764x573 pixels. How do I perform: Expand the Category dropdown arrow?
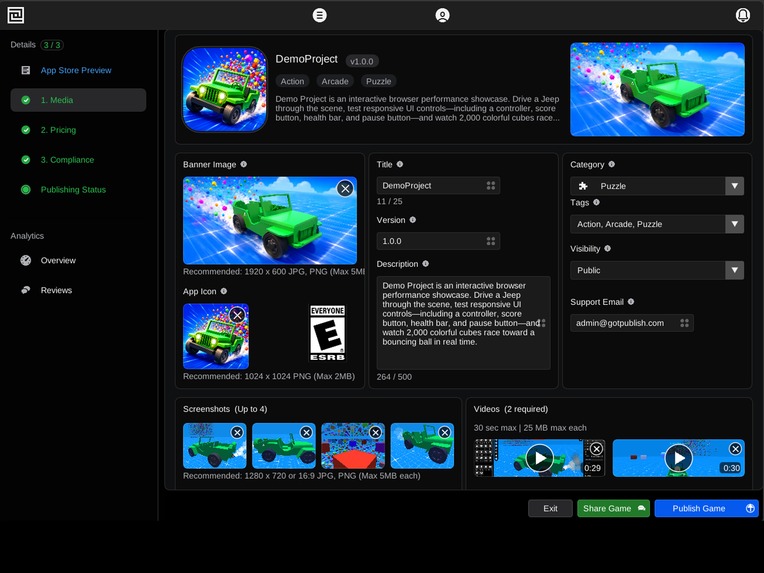(x=734, y=186)
